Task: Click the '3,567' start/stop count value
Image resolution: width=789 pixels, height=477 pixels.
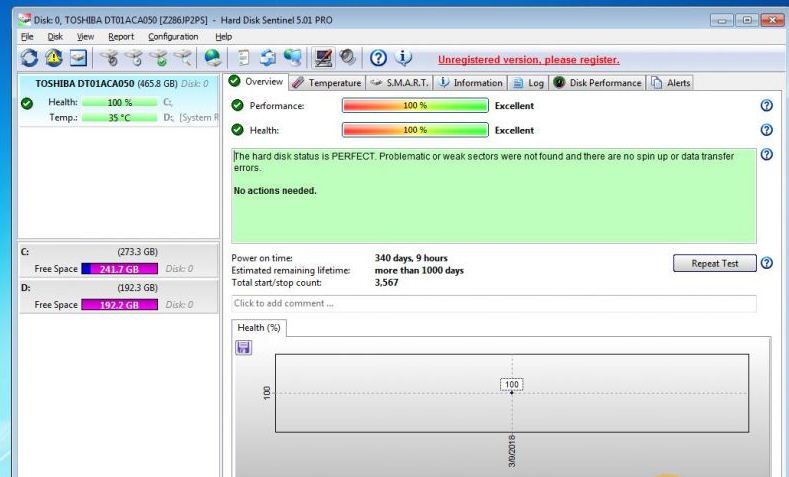Action: tap(386, 283)
